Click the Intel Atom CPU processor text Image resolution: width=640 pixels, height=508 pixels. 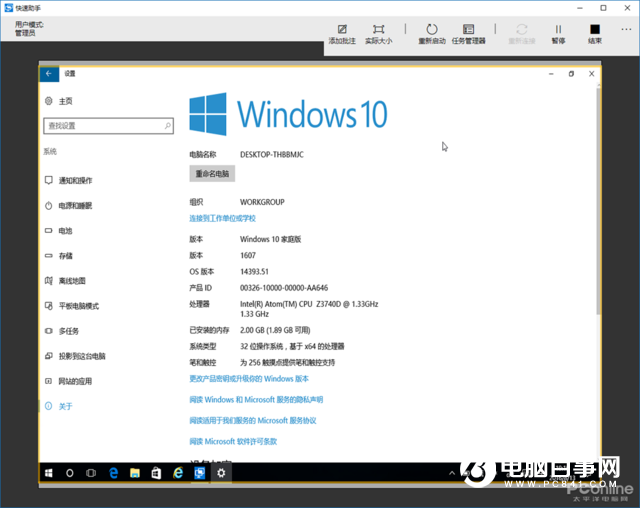[309, 309]
